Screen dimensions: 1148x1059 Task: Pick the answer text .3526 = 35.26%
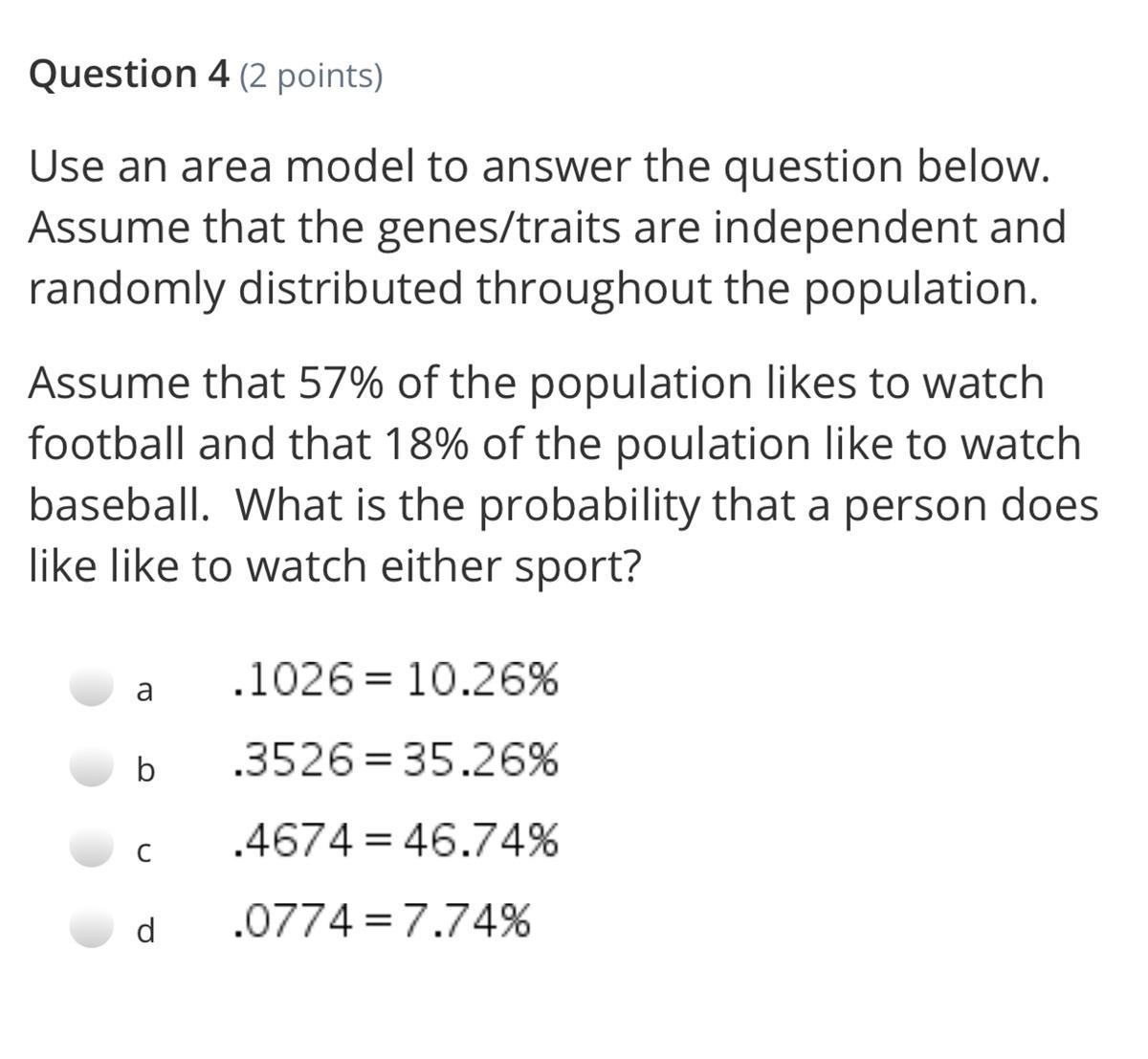point(395,761)
